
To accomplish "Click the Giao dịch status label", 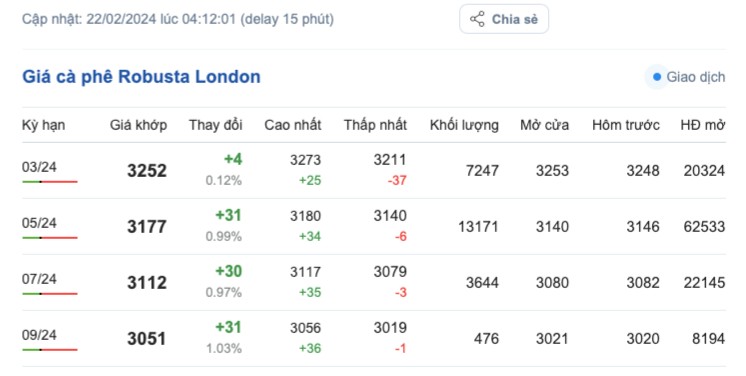I will (696, 77).
